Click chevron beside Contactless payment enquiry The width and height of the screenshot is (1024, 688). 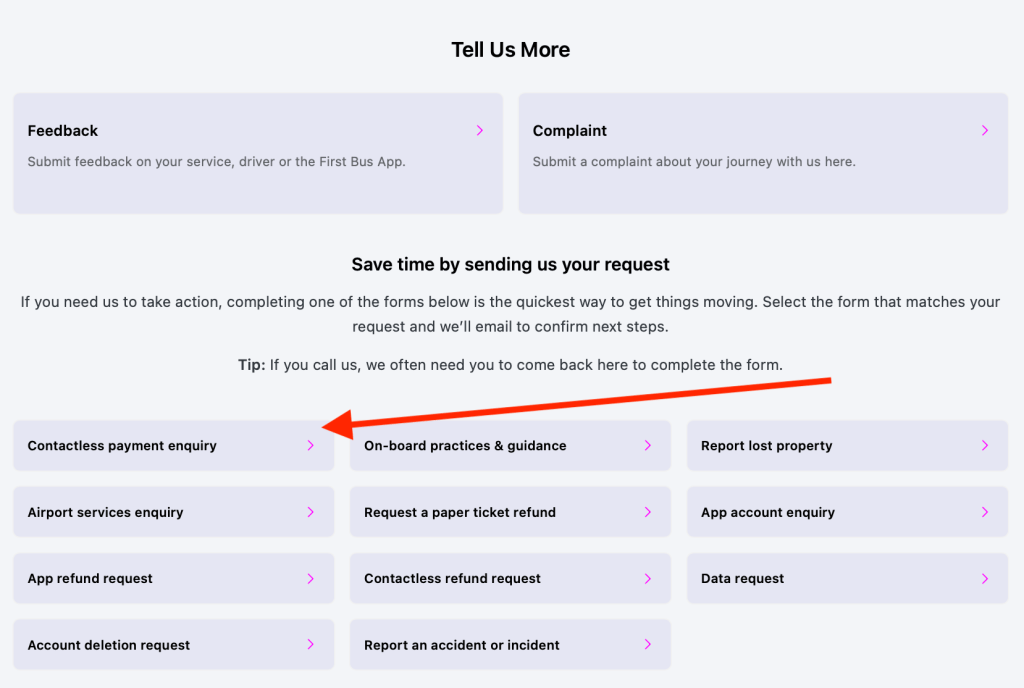tap(311, 446)
